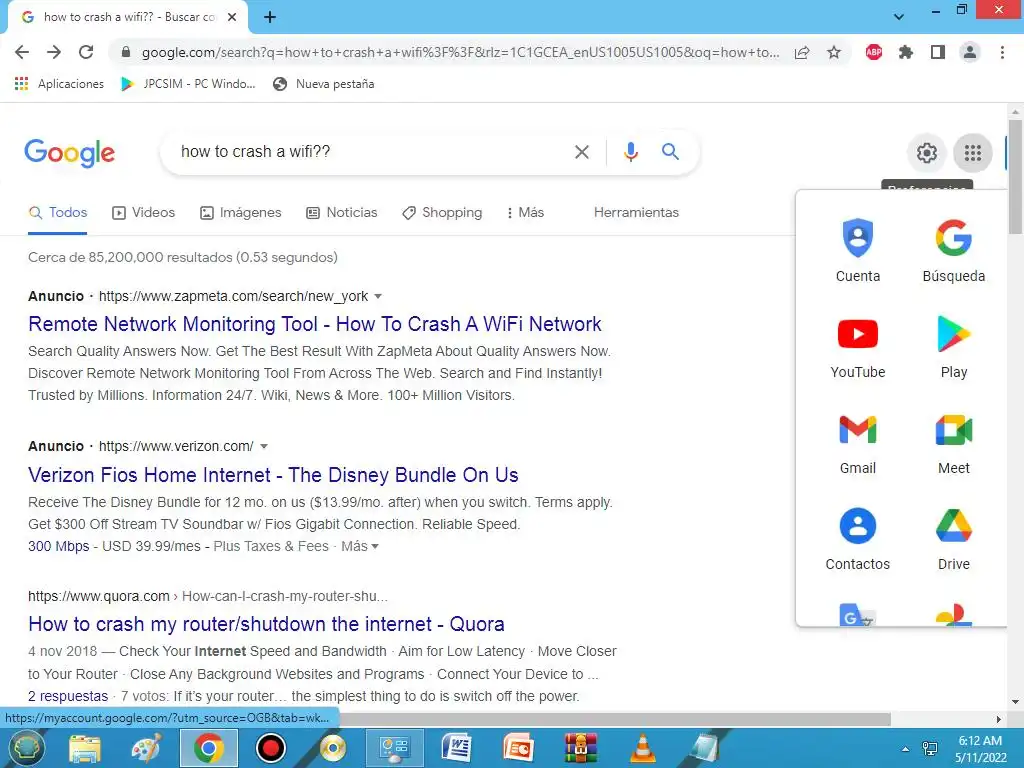
Task: Clear the search query with X
Action: pyautogui.click(x=581, y=152)
